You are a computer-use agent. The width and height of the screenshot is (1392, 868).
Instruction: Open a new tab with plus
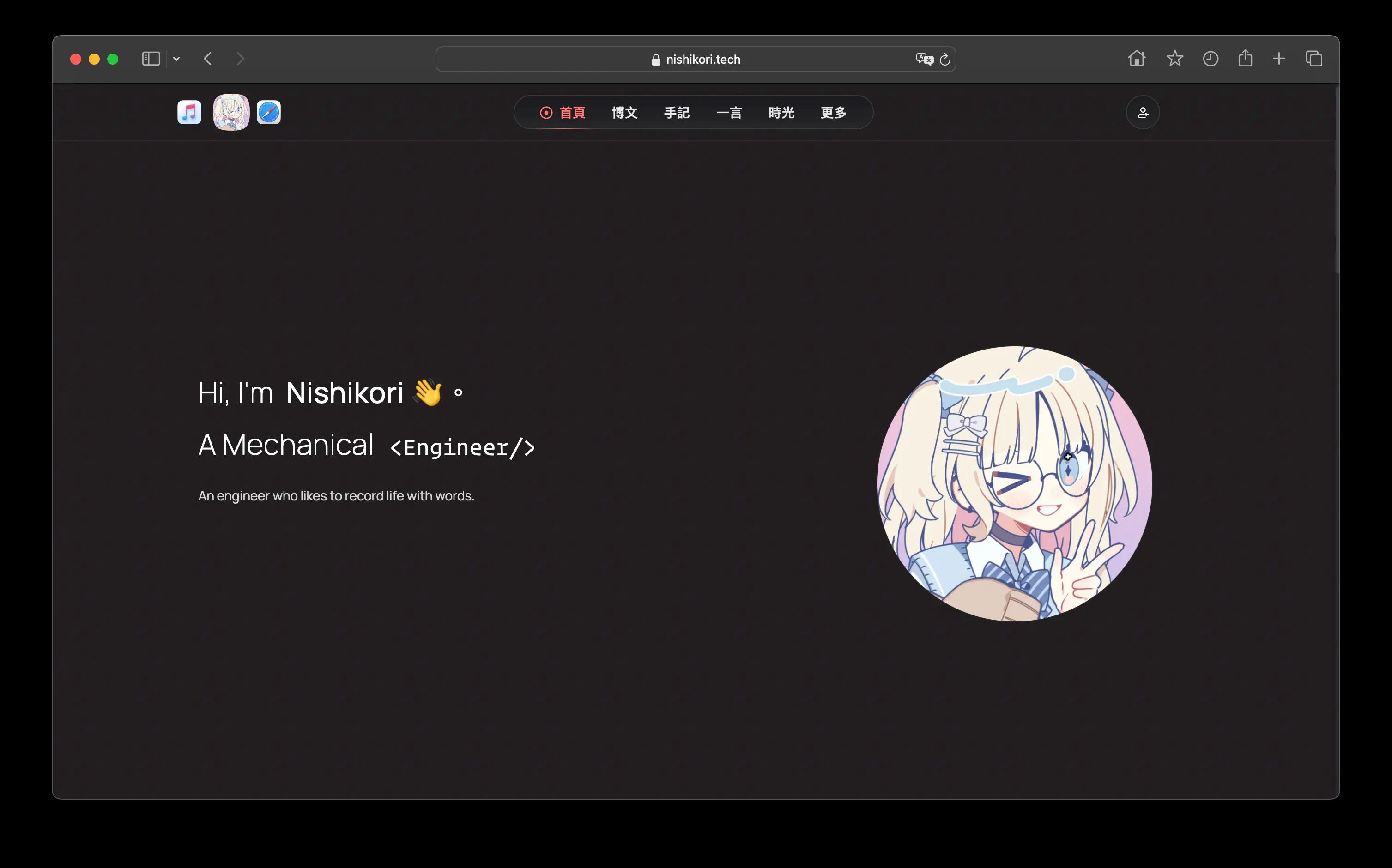[1279, 59]
